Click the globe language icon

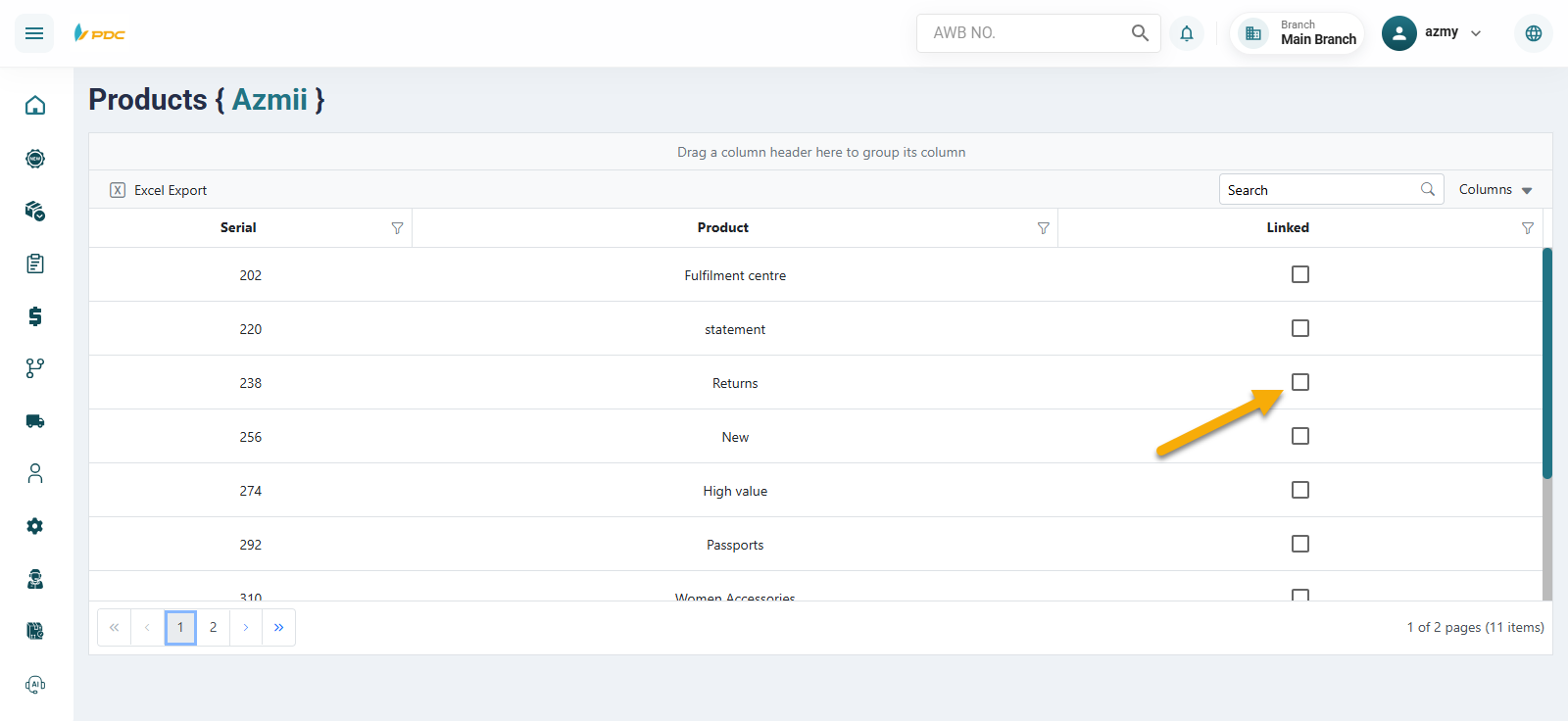click(1533, 33)
